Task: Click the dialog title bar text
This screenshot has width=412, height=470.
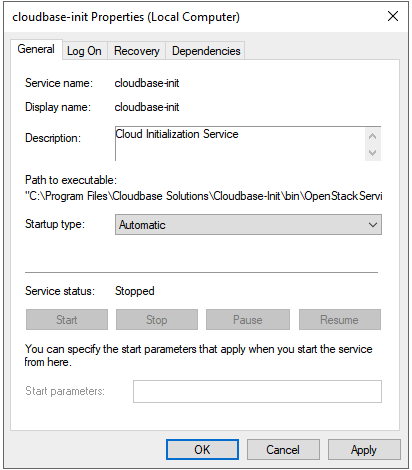Action: (x=126, y=17)
